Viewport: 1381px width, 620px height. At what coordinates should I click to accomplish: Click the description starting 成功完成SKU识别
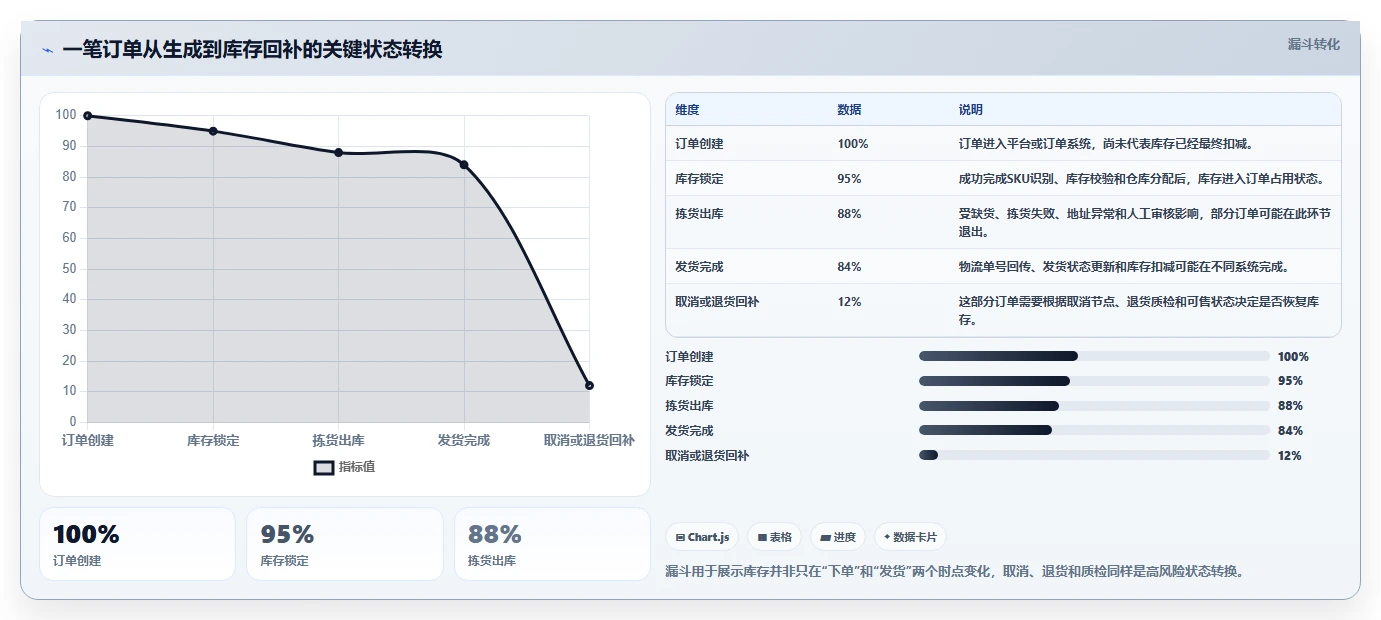pos(1142,179)
